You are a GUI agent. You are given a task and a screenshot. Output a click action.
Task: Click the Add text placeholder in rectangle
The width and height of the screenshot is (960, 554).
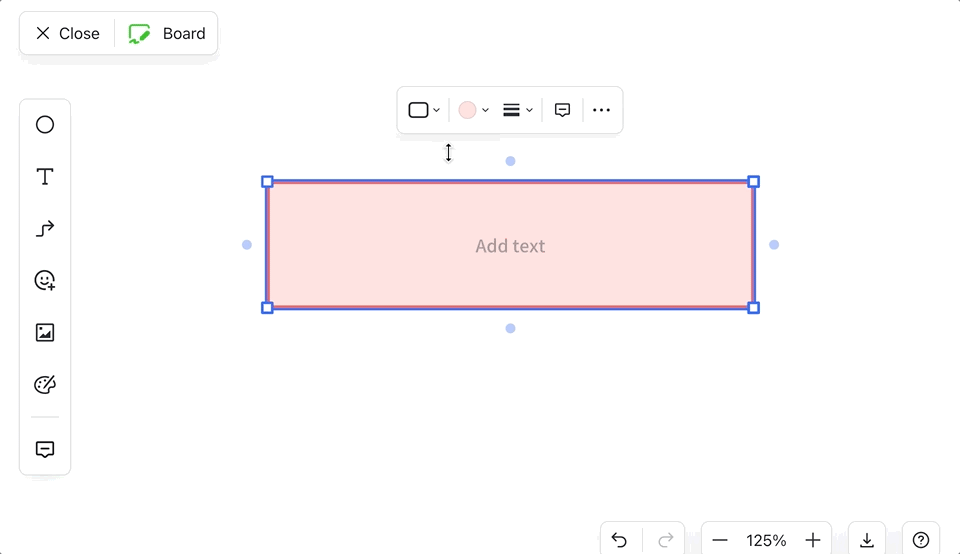tap(510, 246)
